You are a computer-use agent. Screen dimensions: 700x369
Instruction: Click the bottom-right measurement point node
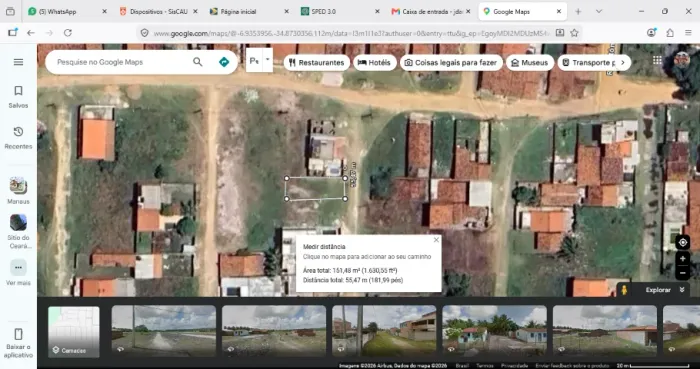click(345, 199)
